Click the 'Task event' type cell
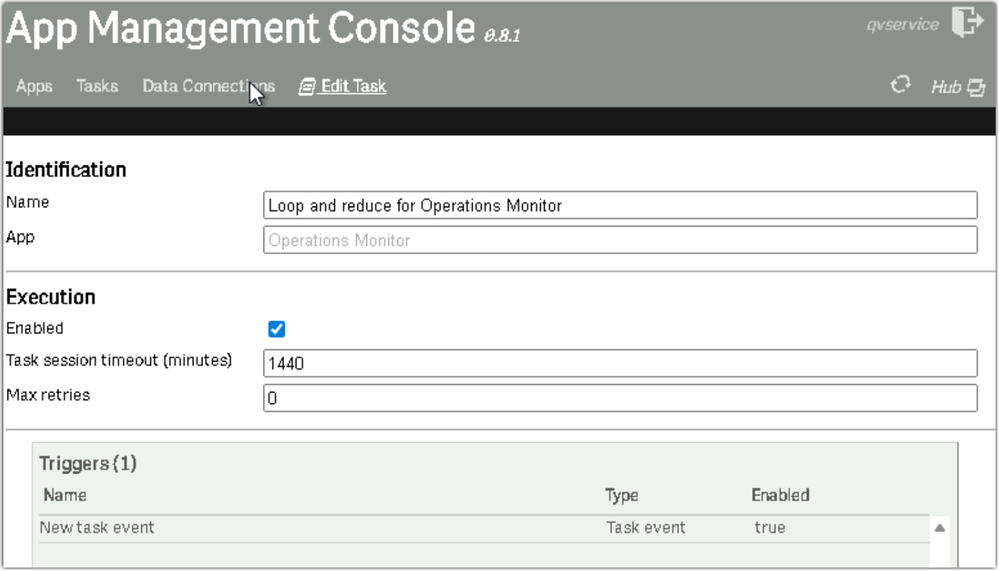This screenshot has width=999, height=571. [x=645, y=528]
